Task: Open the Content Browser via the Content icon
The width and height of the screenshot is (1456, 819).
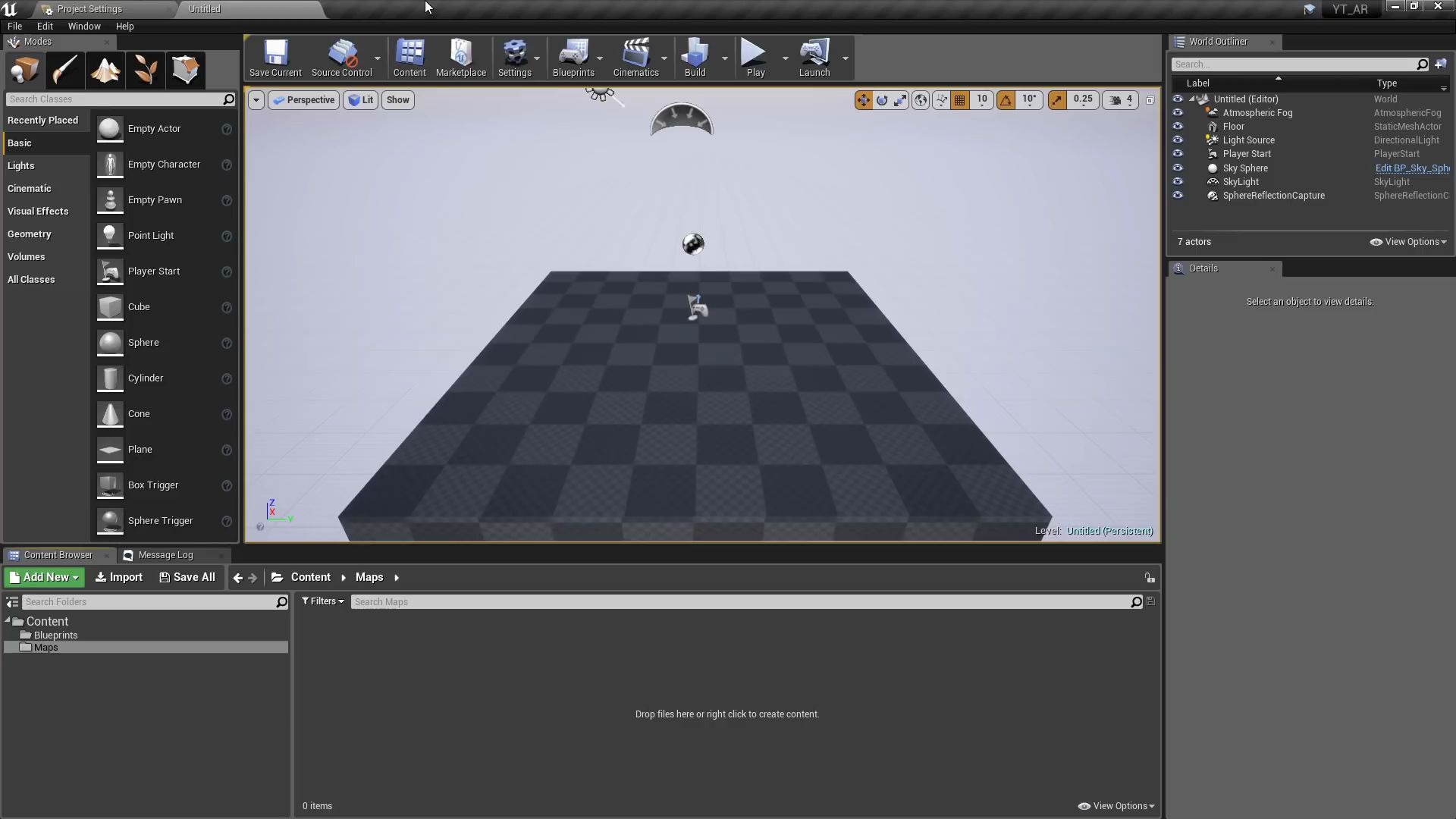Action: coord(409,58)
